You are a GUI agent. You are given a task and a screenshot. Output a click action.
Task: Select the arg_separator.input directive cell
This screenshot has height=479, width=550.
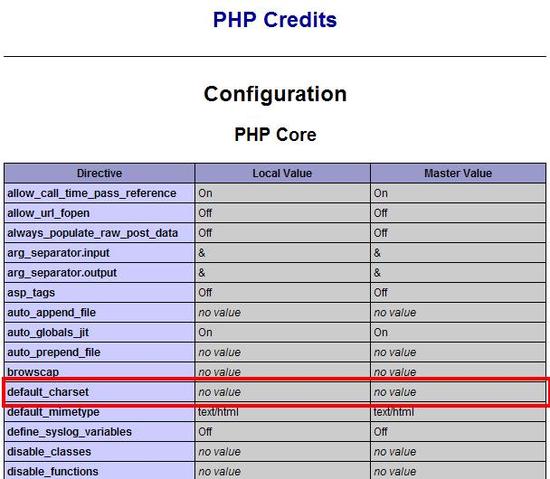99,253
